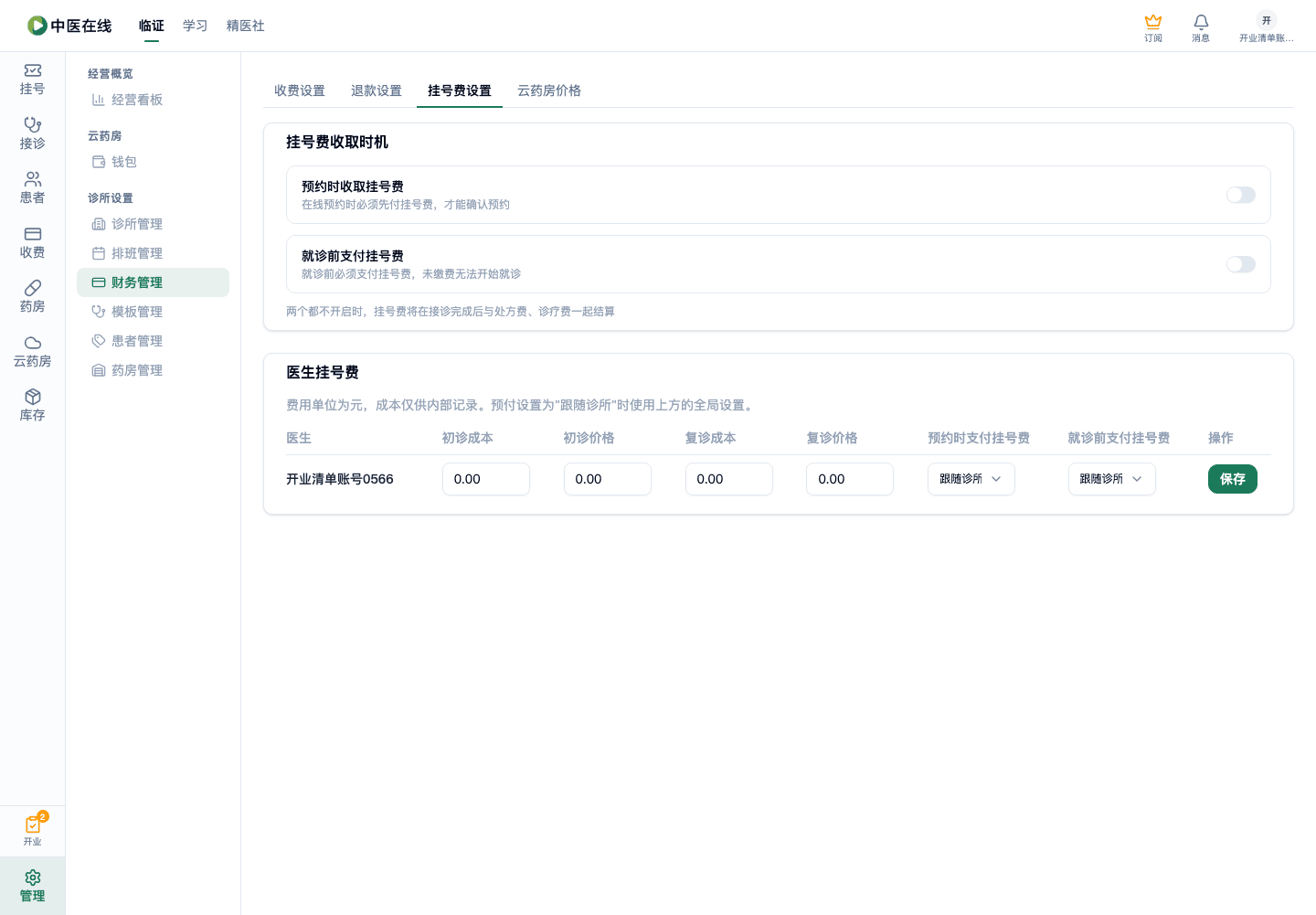Click the 初诊成本 input field
Viewport: 1316px width, 915px height.
pyautogui.click(x=486, y=479)
